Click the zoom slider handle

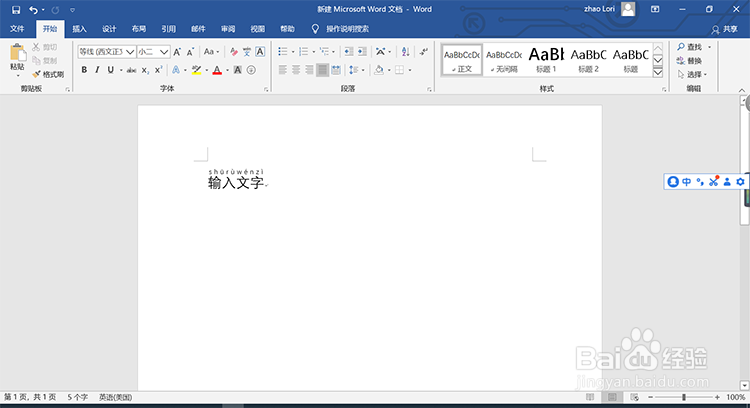(x=684, y=397)
